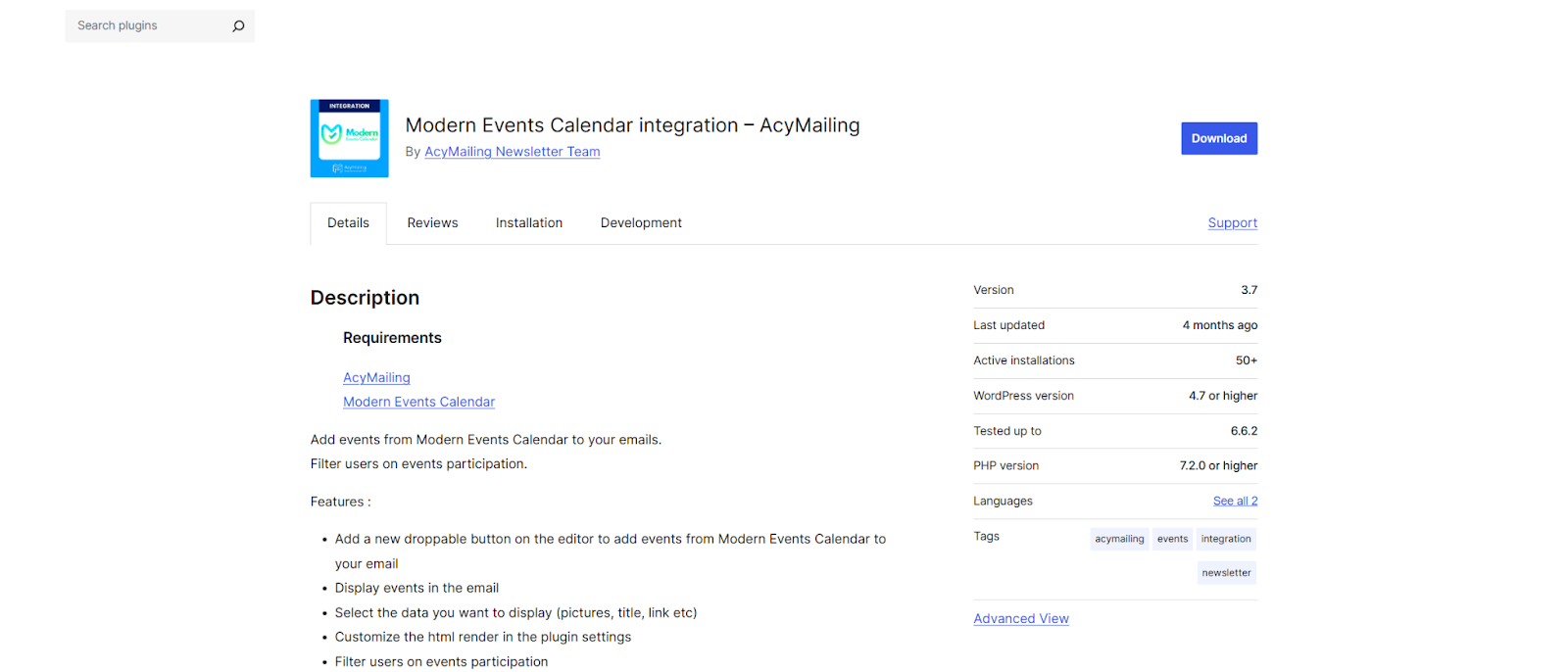Click the 'Version' label

[x=993, y=290]
